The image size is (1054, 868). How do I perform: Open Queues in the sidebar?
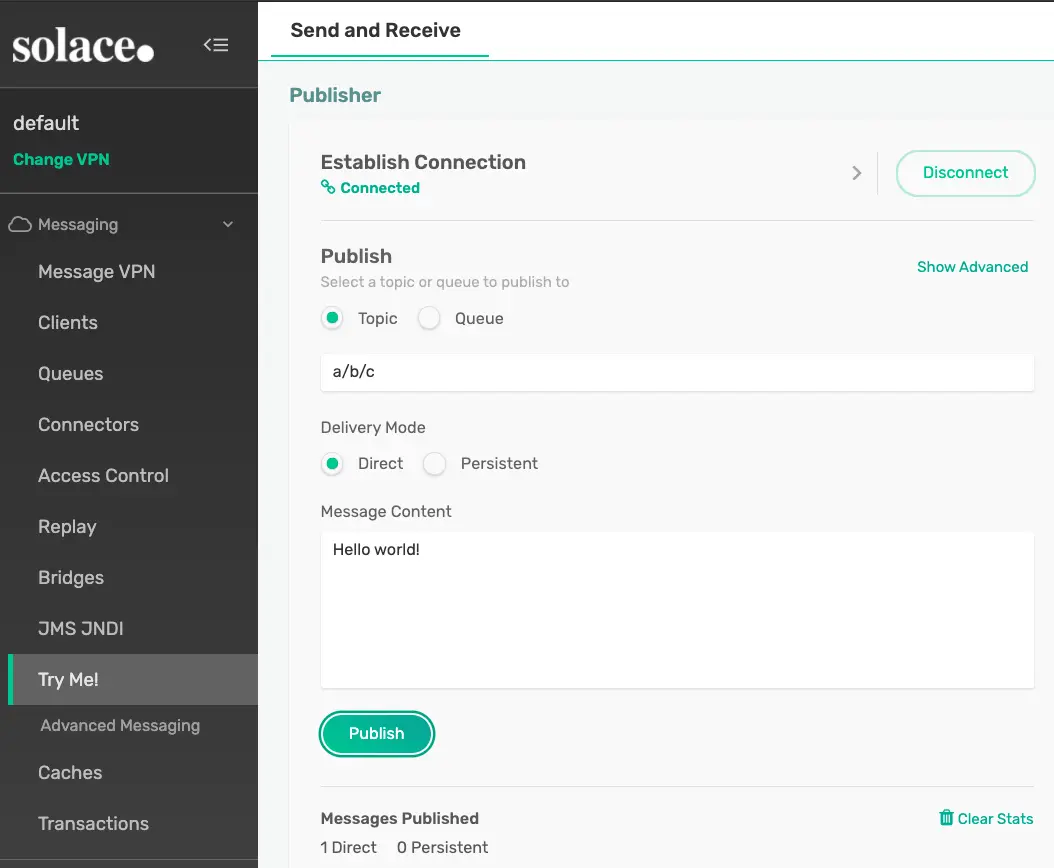(71, 374)
